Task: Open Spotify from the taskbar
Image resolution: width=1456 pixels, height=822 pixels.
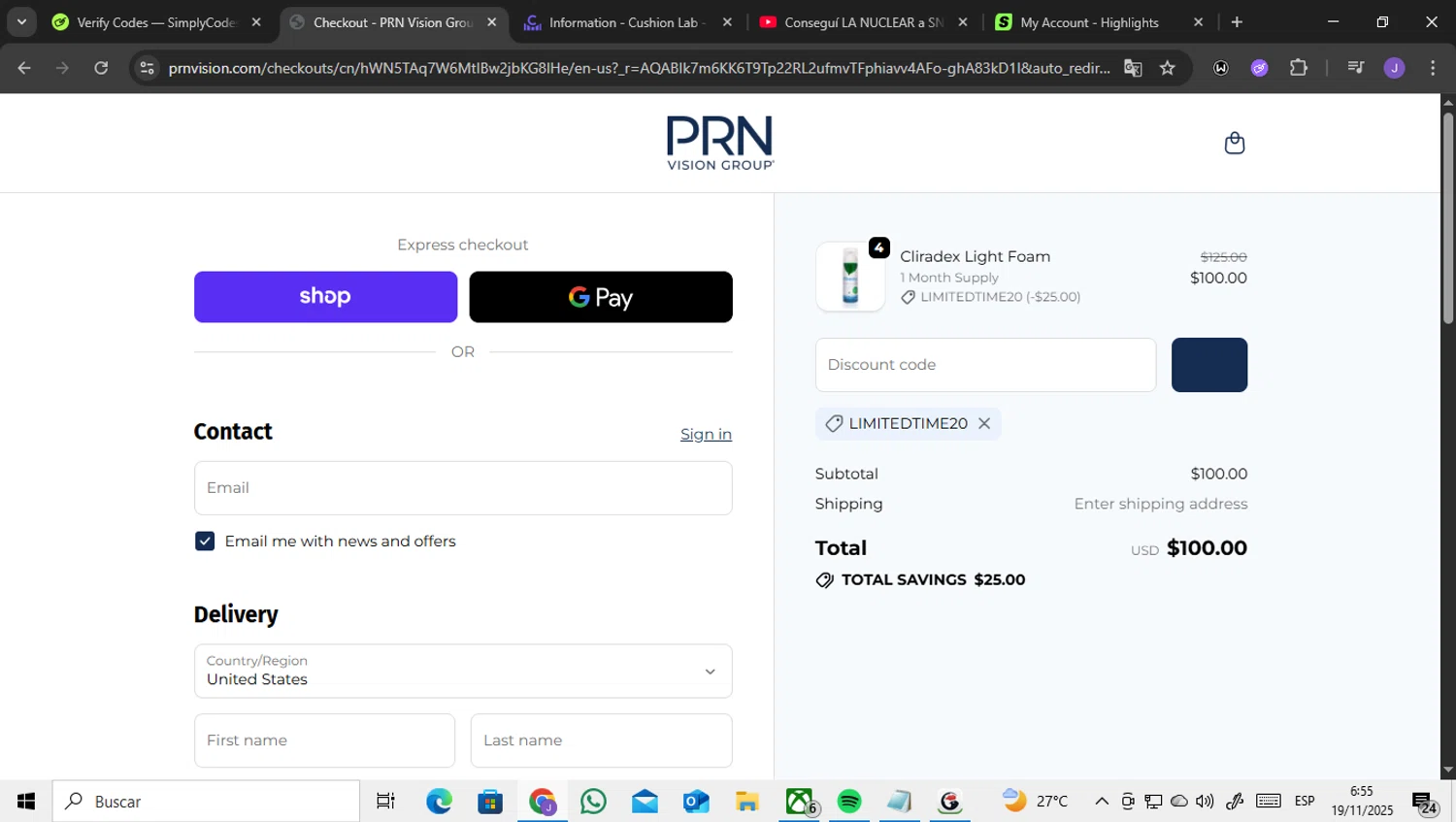Action: (x=849, y=802)
